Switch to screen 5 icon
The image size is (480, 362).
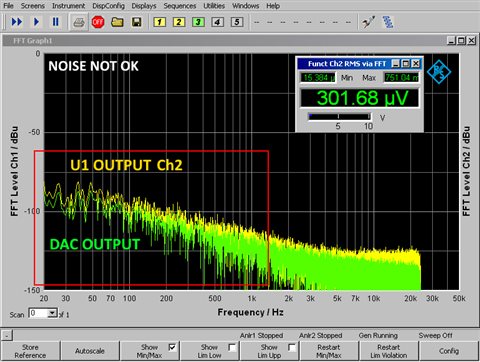coord(237,22)
